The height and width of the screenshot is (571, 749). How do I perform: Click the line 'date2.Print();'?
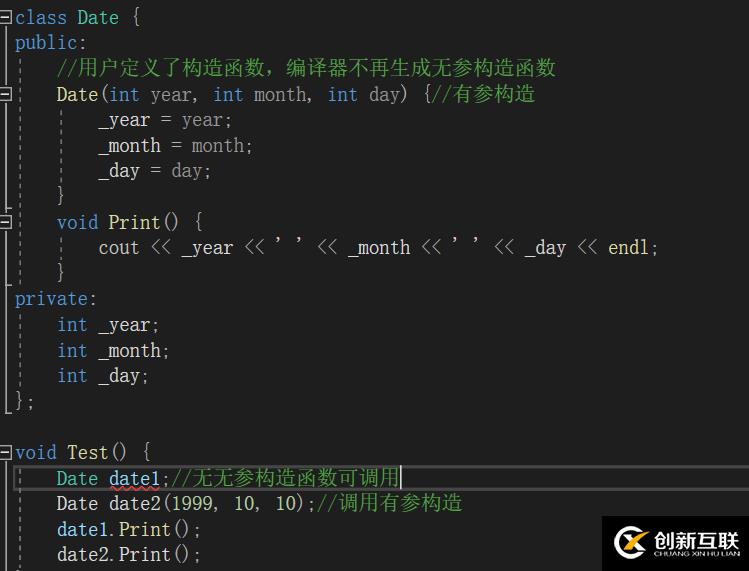[x=128, y=555]
